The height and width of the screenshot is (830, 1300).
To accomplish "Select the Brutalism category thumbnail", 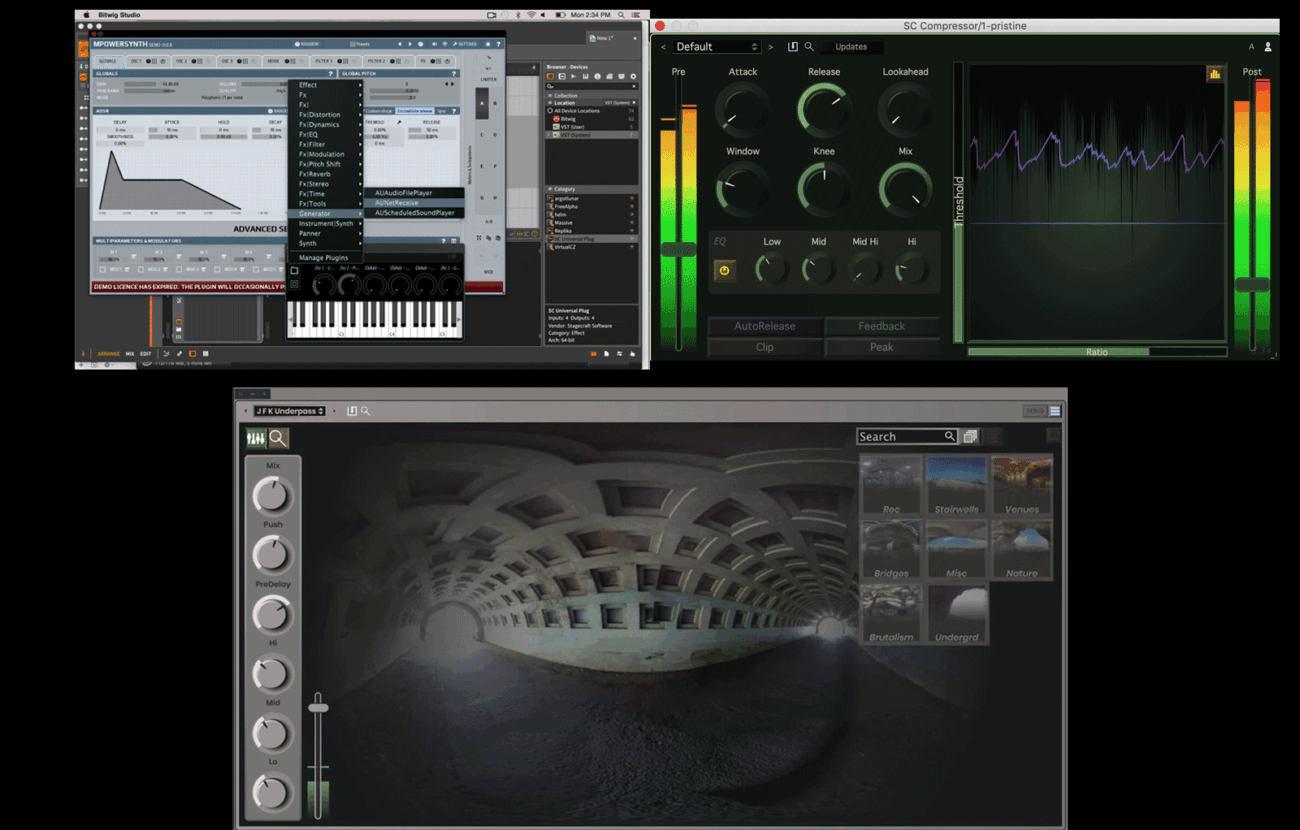I will coord(891,613).
